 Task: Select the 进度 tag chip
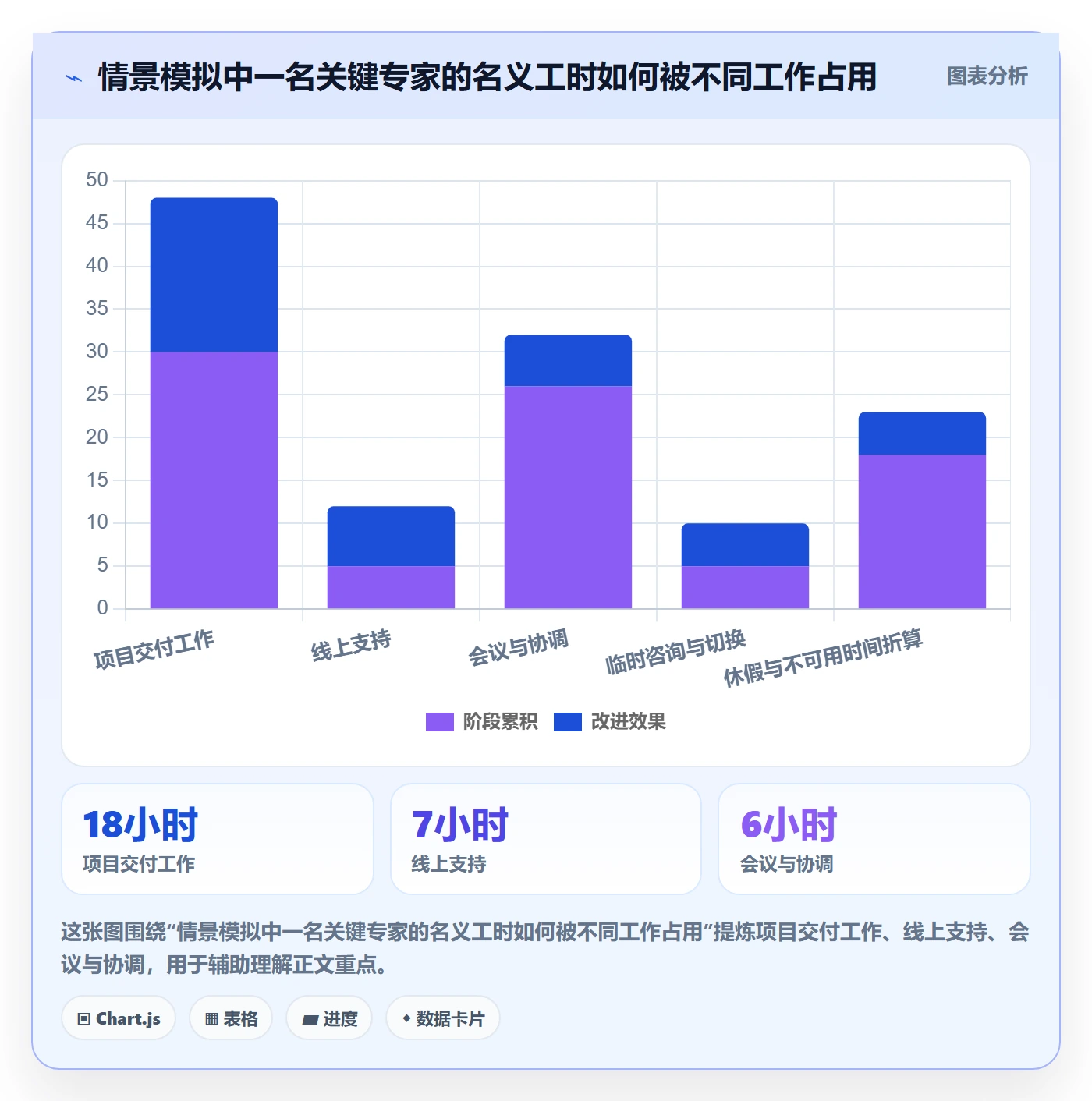click(x=329, y=1018)
